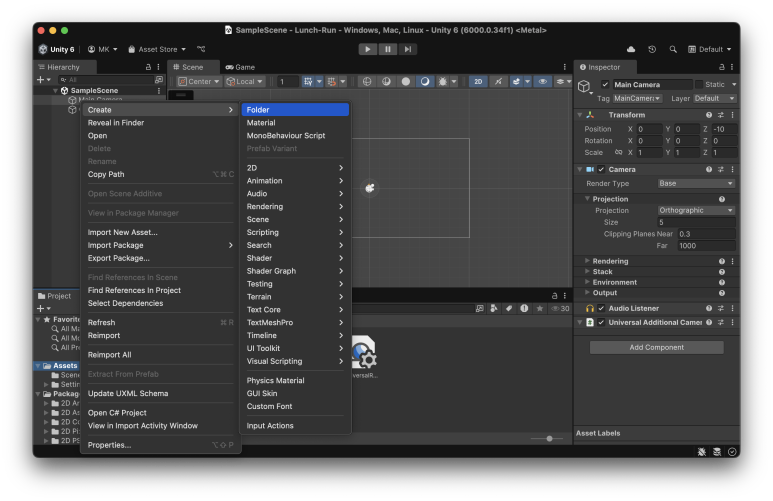Open the Asset Store dropdown
This screenshot has height=501, width=773.
[157, 49]
